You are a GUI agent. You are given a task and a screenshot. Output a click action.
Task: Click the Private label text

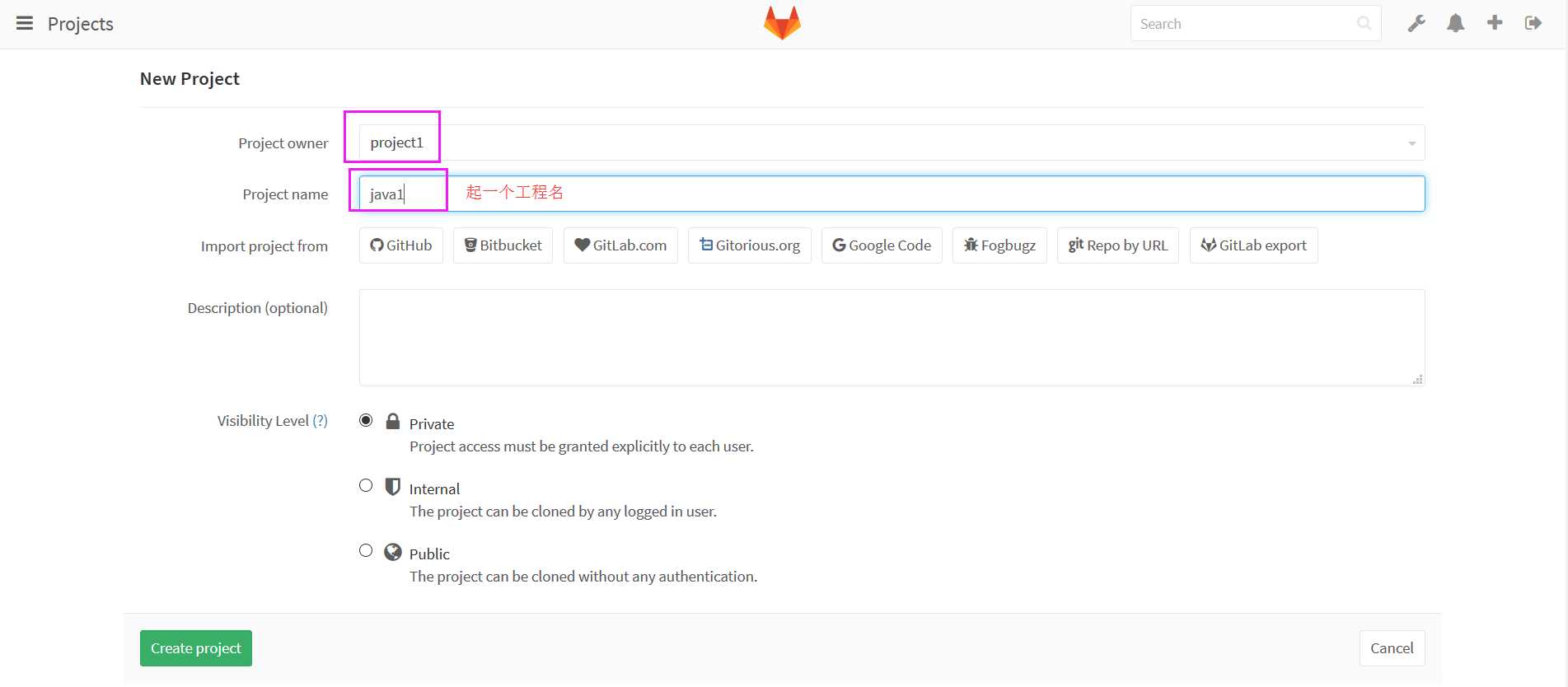point(432,424)
